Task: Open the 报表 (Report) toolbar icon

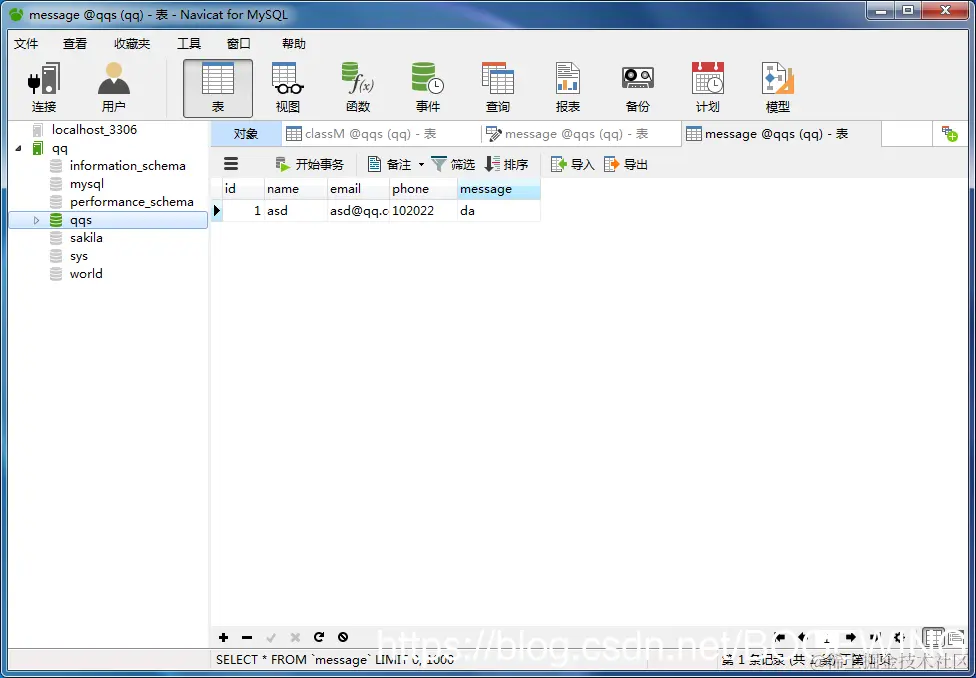Action: coord(568,88)
